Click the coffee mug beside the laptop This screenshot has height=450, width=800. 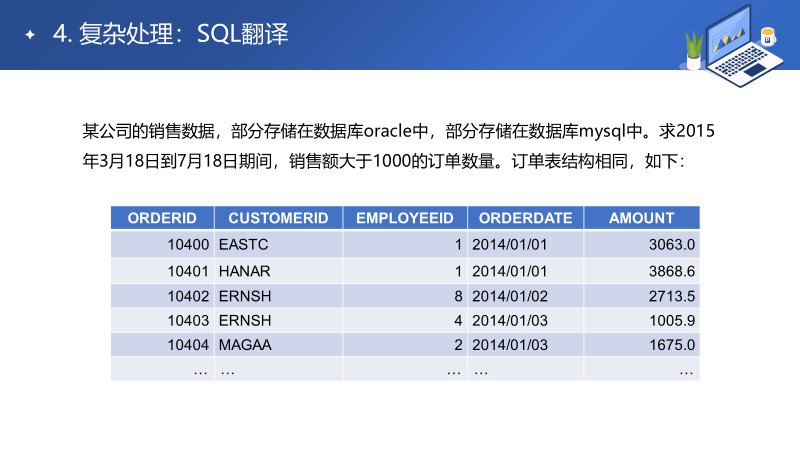(768, 36)
